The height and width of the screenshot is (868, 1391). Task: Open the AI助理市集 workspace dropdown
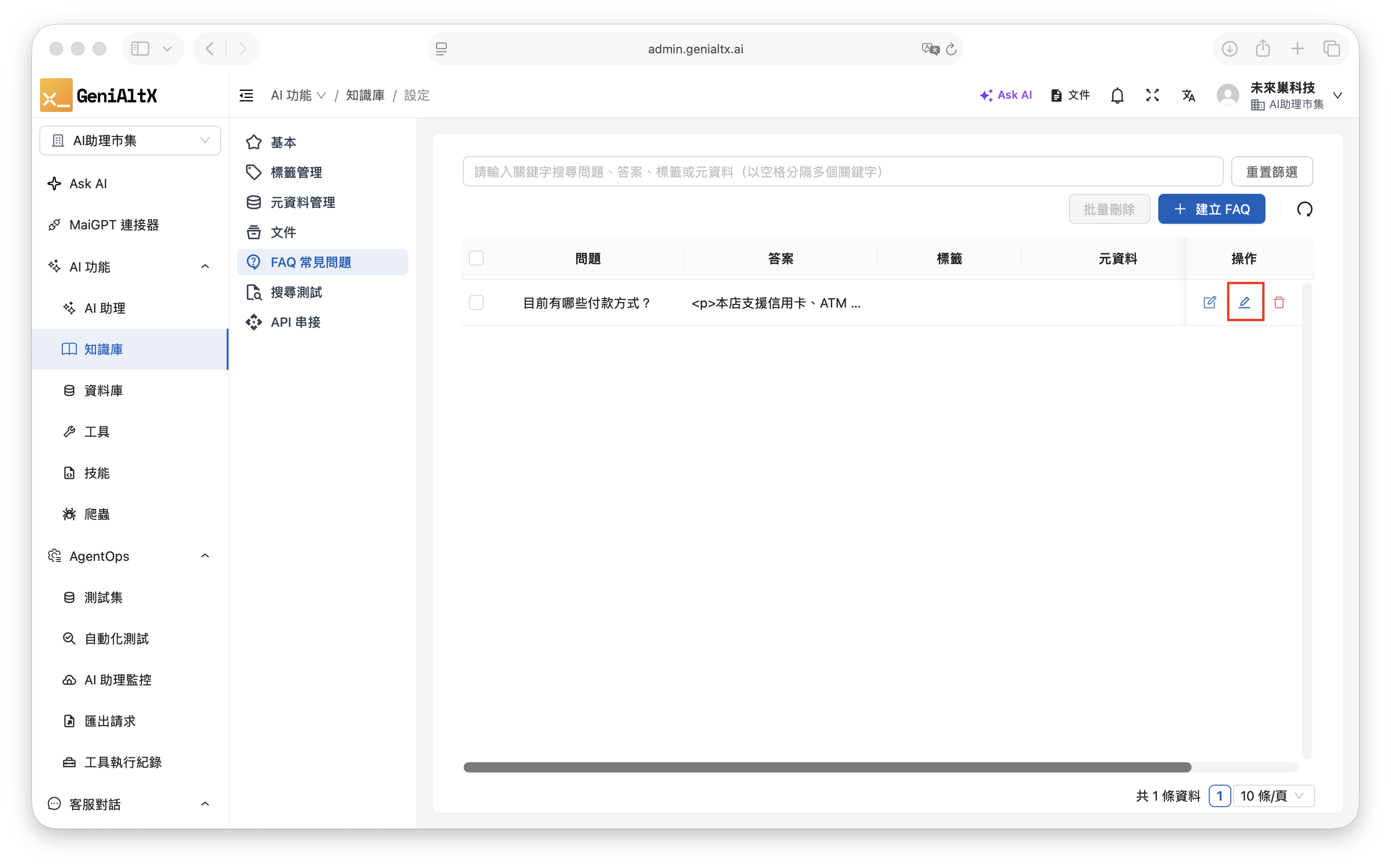130,140
